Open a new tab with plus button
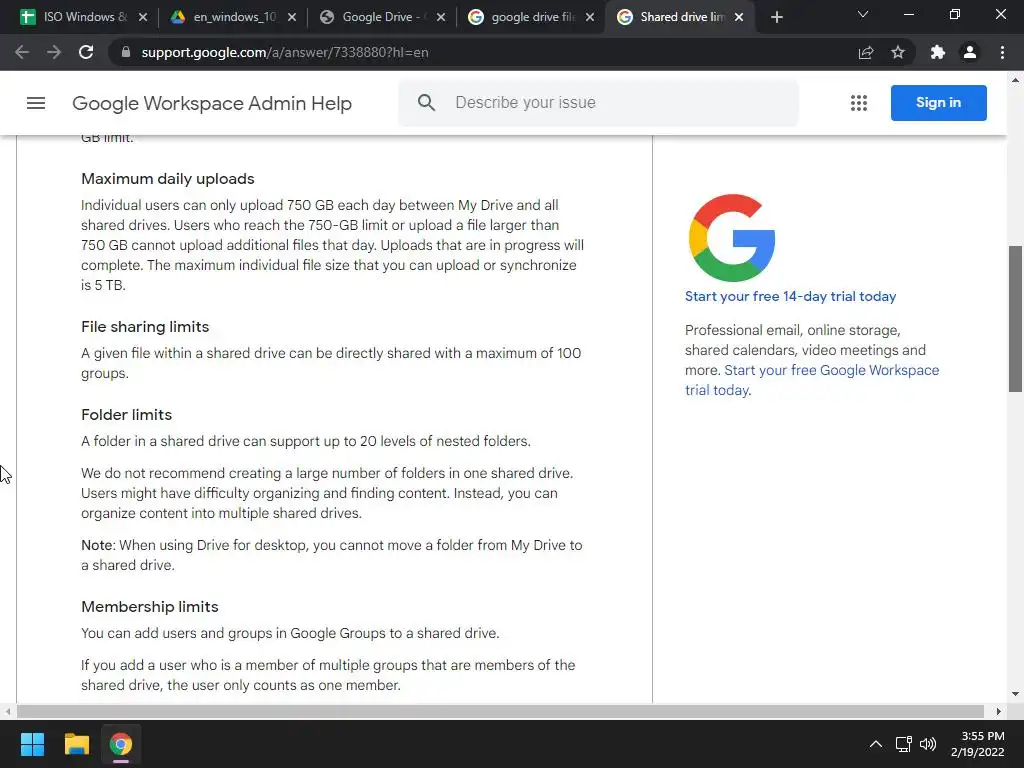 (x=776, y=17)
